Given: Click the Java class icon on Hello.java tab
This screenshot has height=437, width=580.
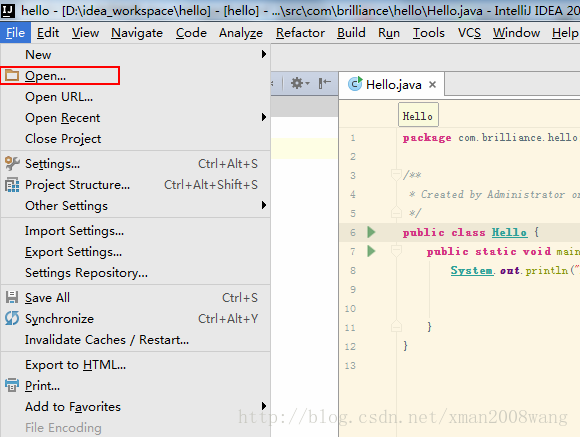Looking at the screenshot, I should (355, 84).
